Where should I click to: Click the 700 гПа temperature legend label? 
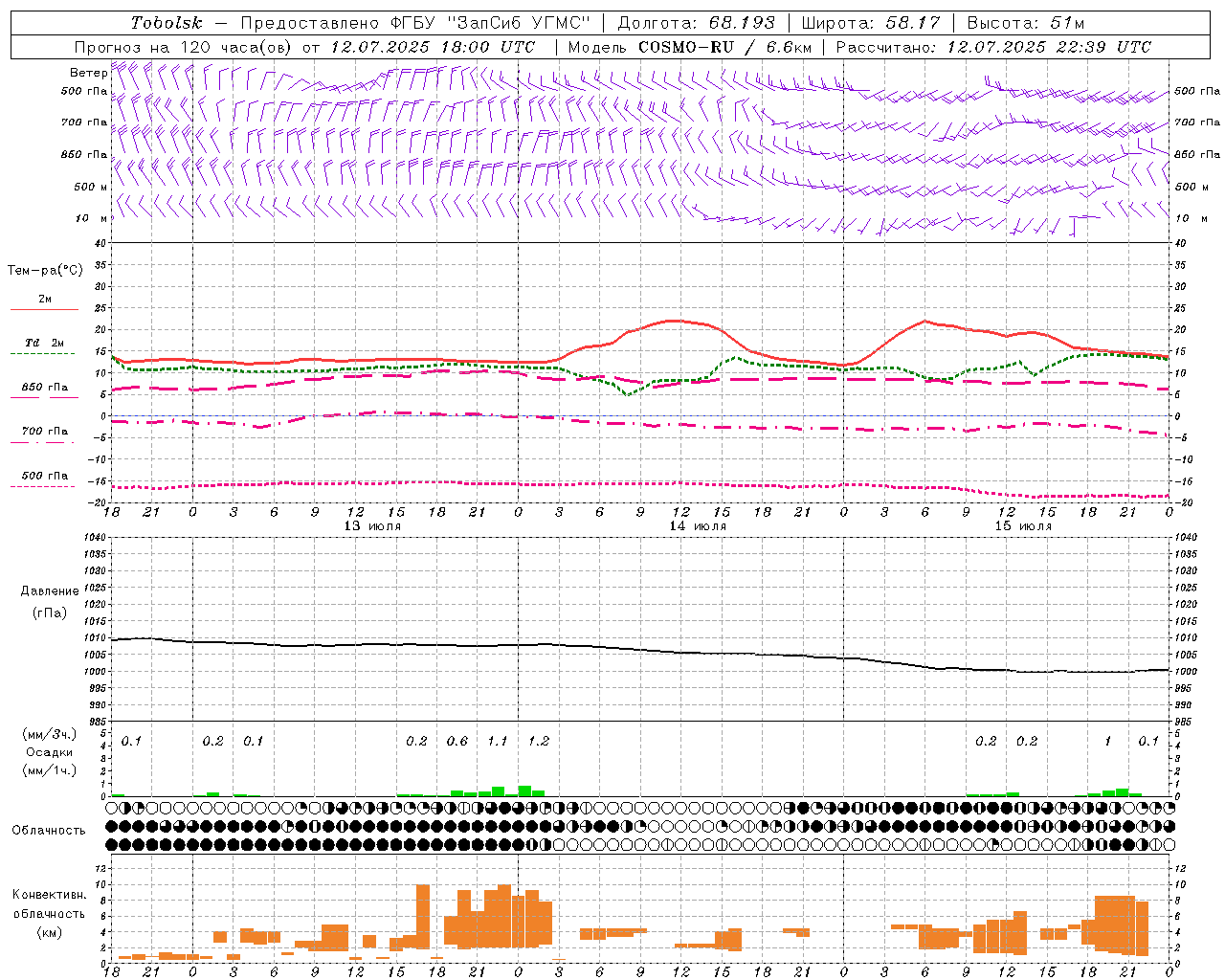click(x=45, y=432)
